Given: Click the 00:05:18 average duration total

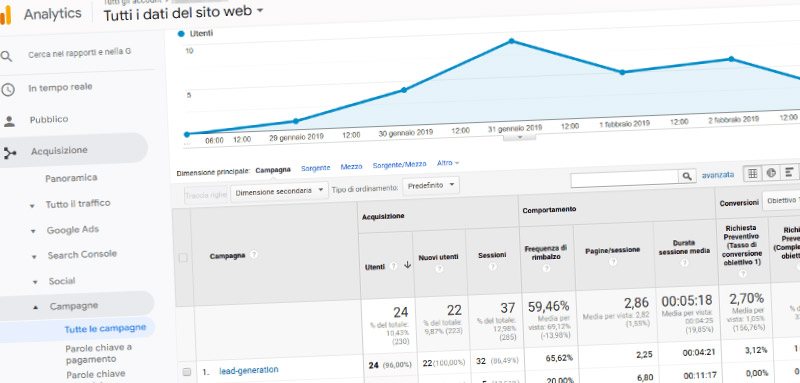Looking at the screenshot, I should pyautogui.click(x=686, y=300).
